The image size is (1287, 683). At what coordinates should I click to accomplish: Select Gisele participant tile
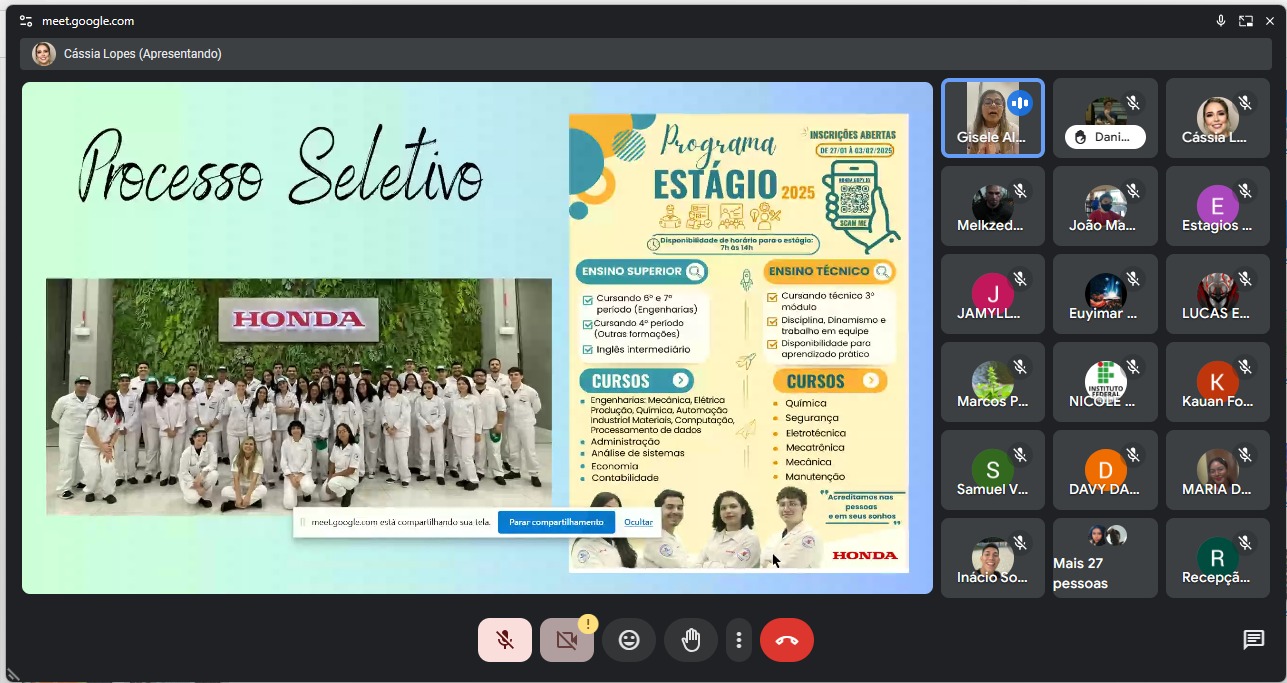point(993,118)
